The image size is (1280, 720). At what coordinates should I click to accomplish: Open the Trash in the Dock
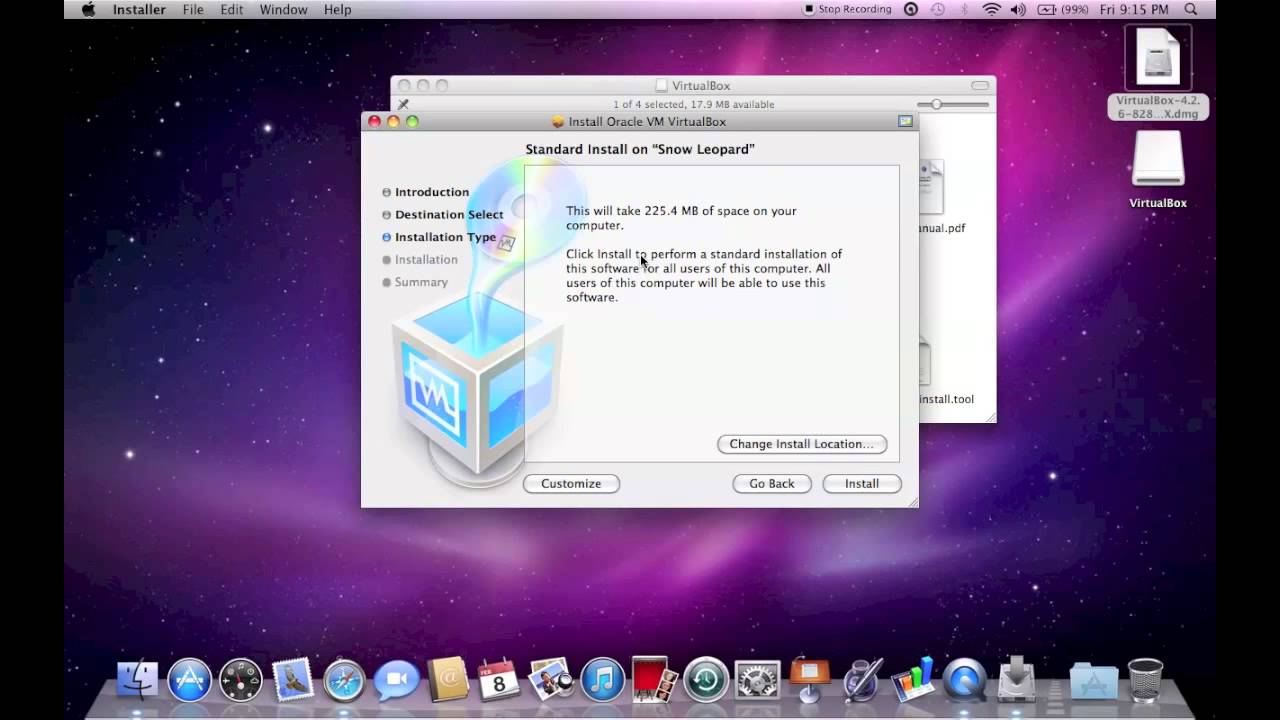click(x=1145, y=680)
